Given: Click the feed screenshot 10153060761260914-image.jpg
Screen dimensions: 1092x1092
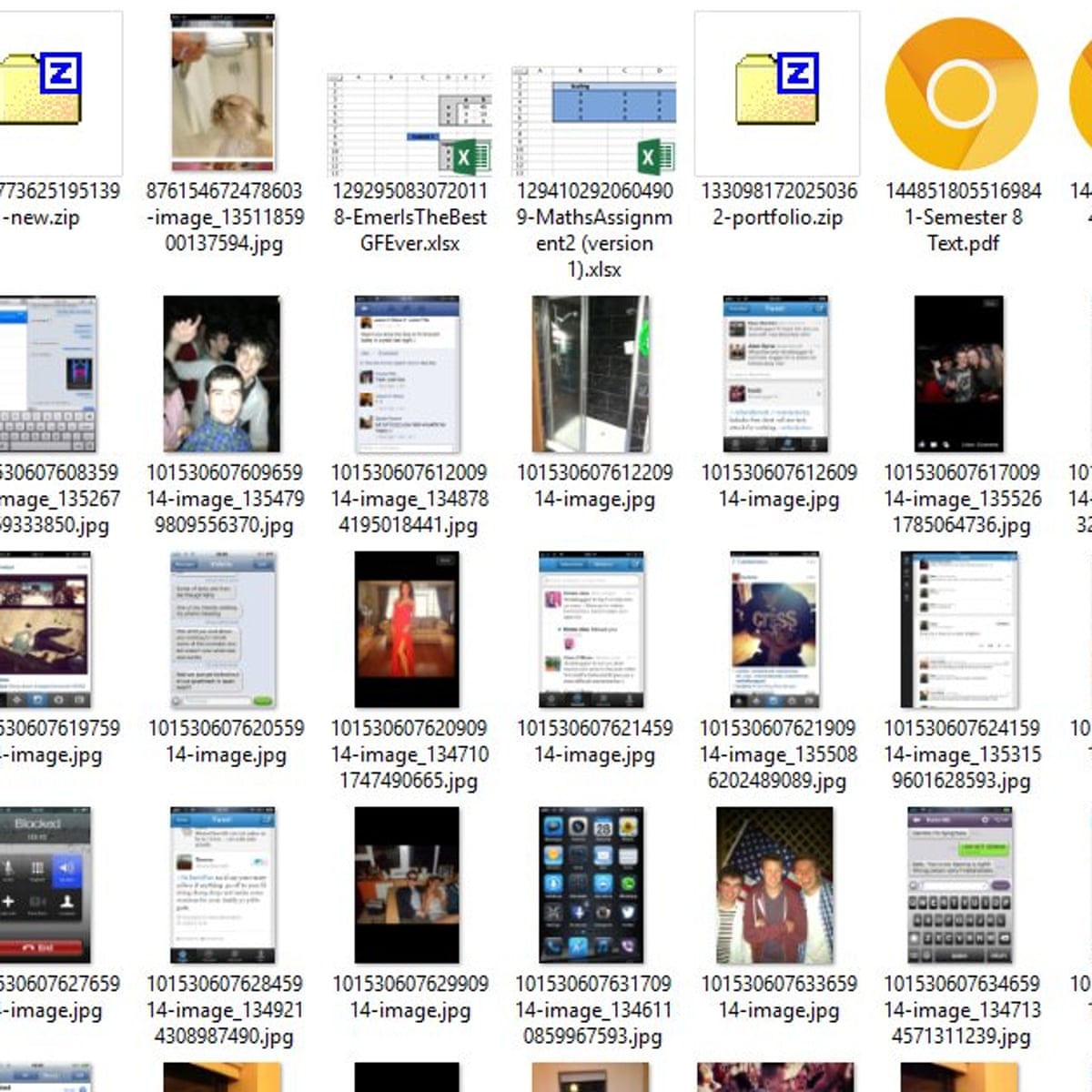Looking at the screenshot, I should 775,374.
